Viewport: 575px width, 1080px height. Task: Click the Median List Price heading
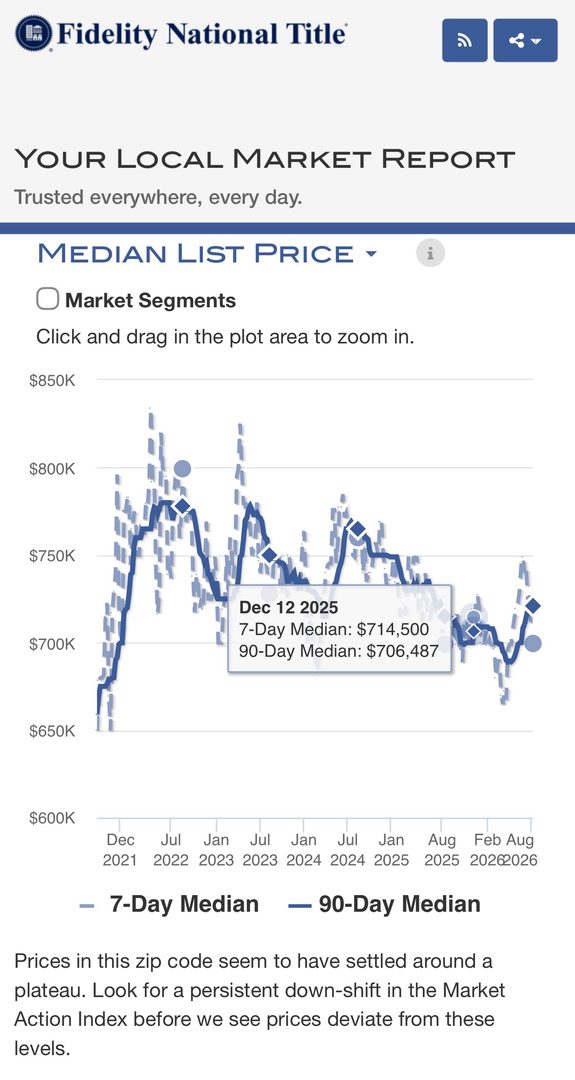tap(196, 253)
